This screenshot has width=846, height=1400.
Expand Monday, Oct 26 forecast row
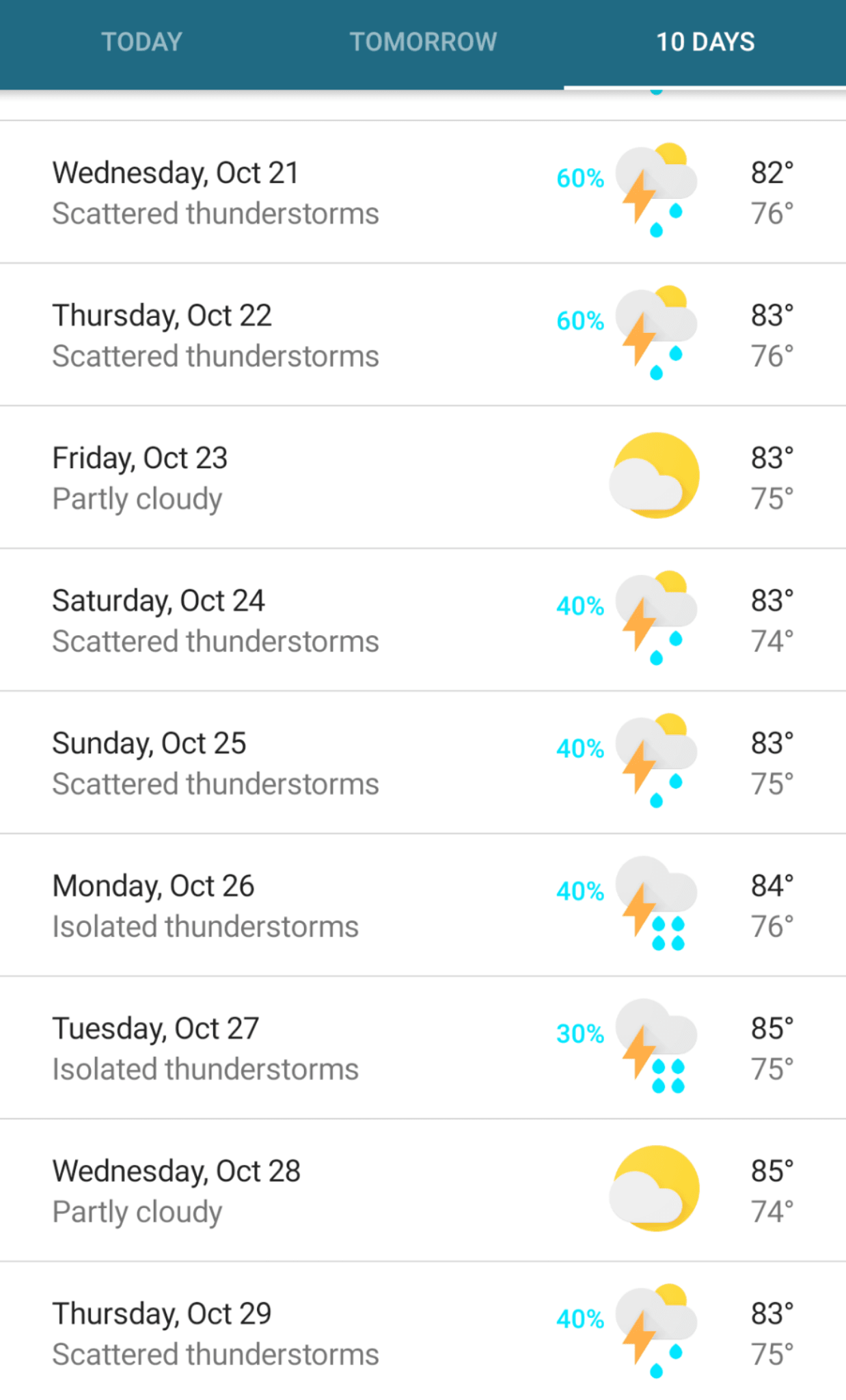(273, 906)
